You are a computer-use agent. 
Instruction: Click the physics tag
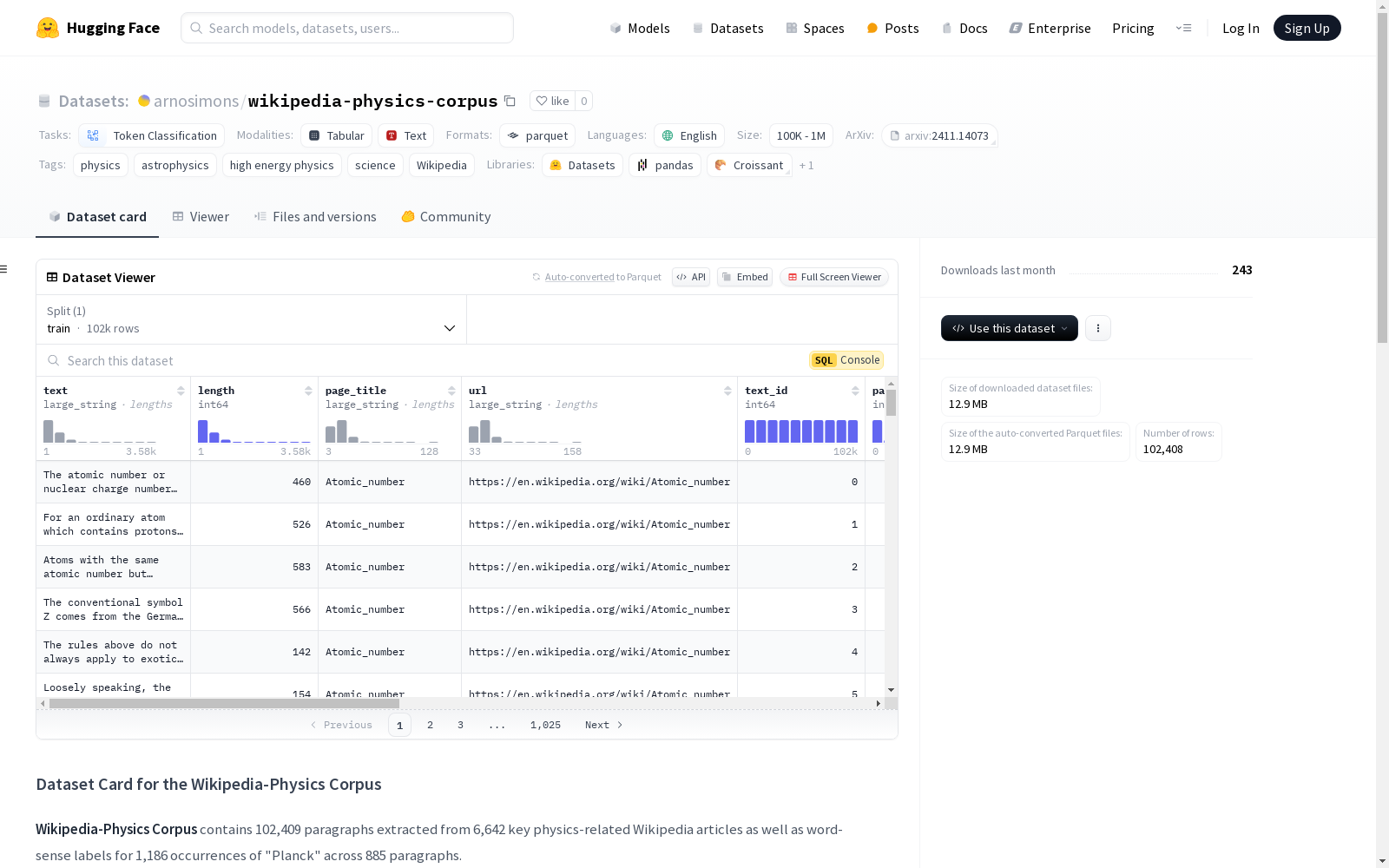click(x=101, y=165)
